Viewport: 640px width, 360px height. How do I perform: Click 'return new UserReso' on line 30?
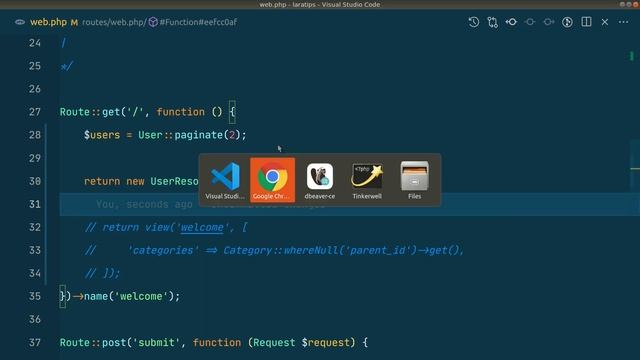[141, 181]
